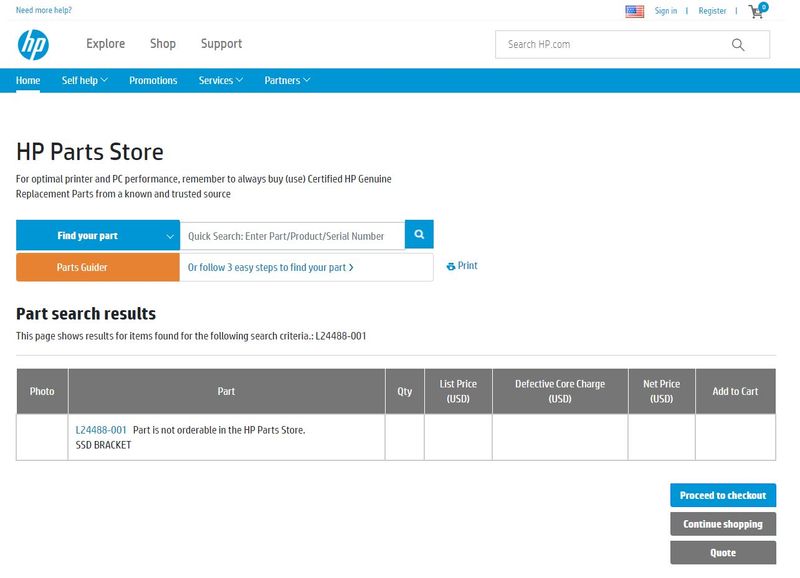The image size is (800, 578).
Task: Click the magnifier in HP.com search
Action: pos(738,44)
